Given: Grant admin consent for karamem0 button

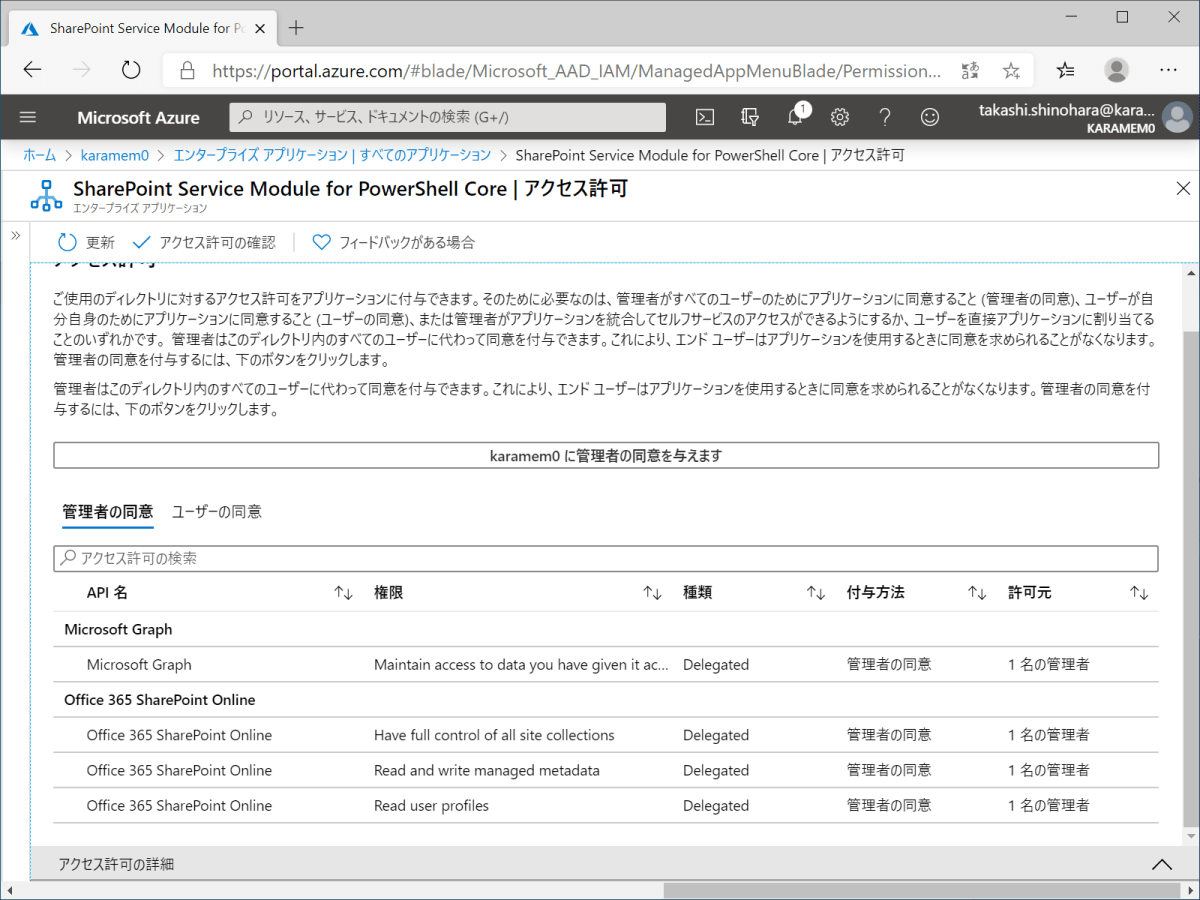Looking at the screenshot, I should pos(606,455).
